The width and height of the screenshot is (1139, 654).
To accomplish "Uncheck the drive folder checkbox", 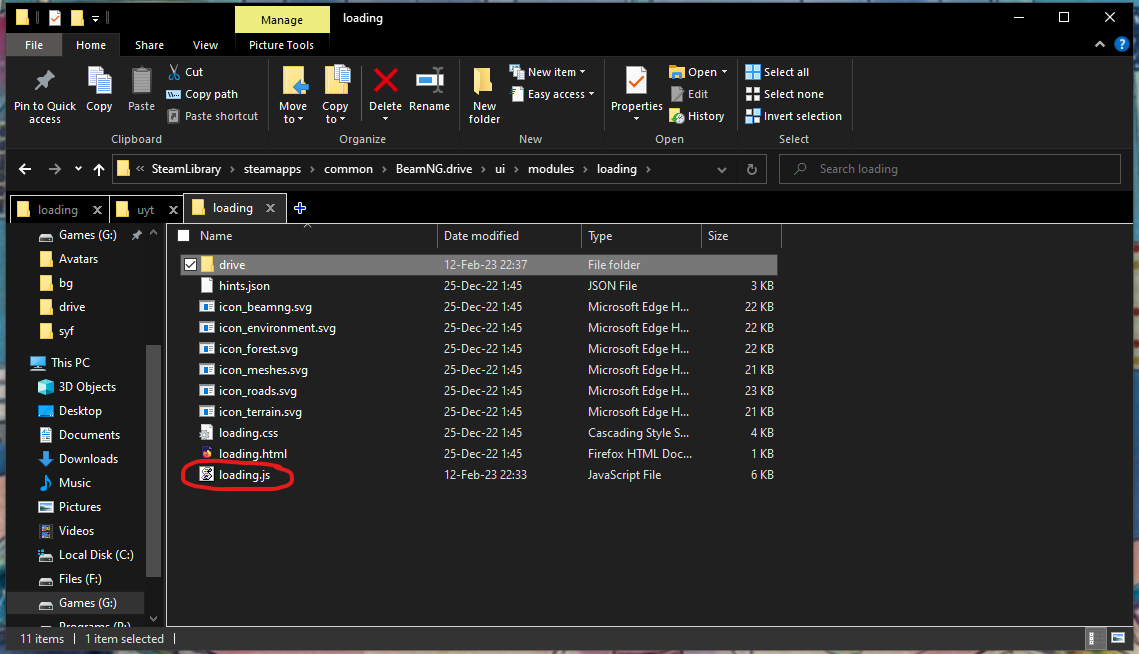I will 190,265.
